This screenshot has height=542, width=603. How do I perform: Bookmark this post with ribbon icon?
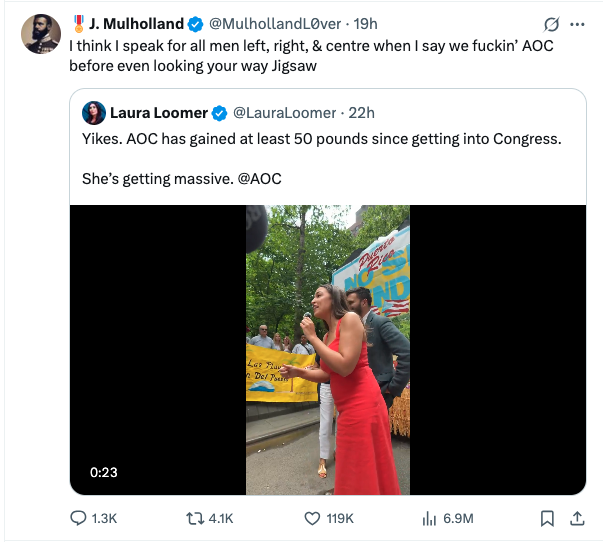point(547,519)
